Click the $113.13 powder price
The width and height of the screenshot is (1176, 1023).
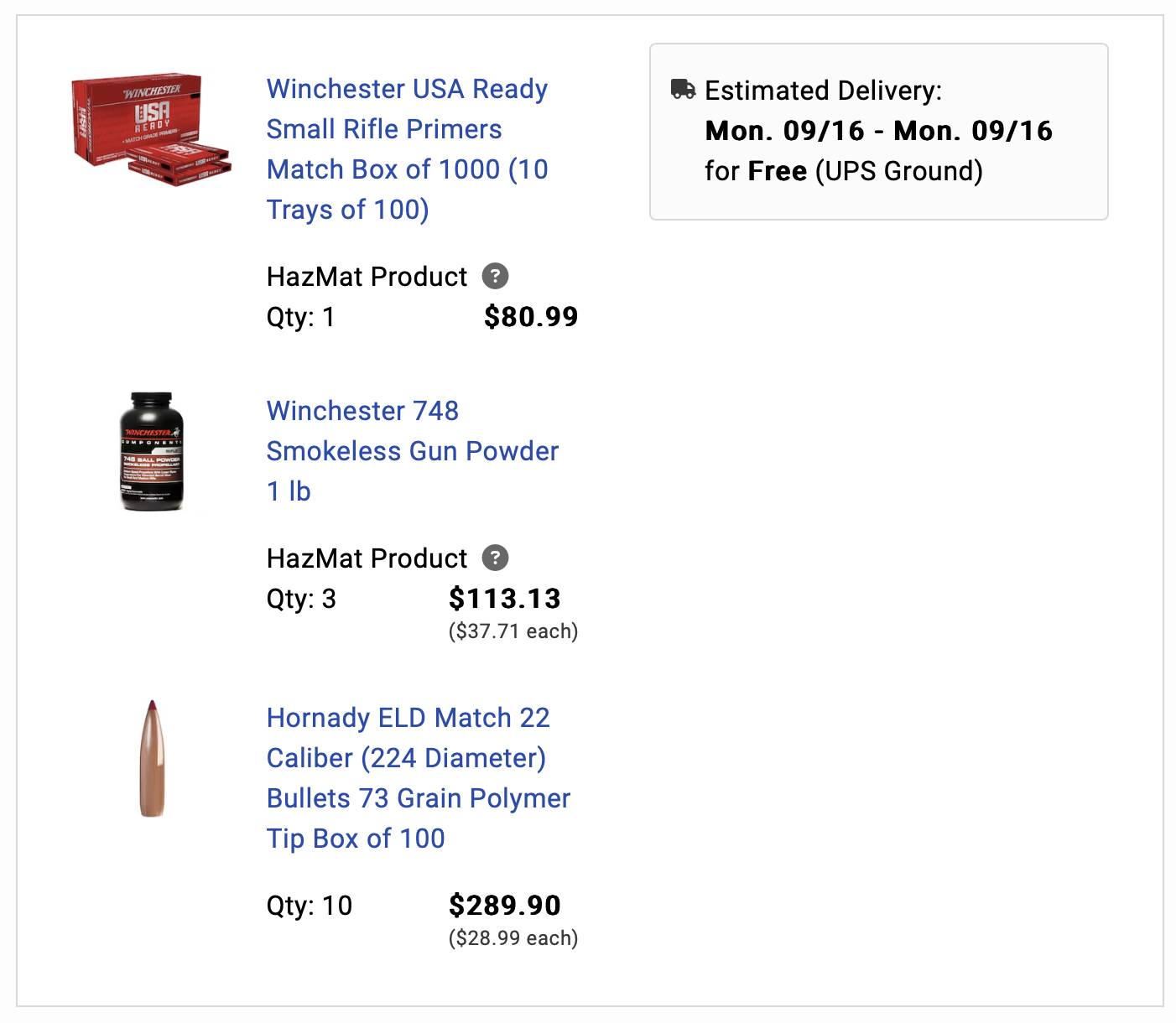coord(504,599)
